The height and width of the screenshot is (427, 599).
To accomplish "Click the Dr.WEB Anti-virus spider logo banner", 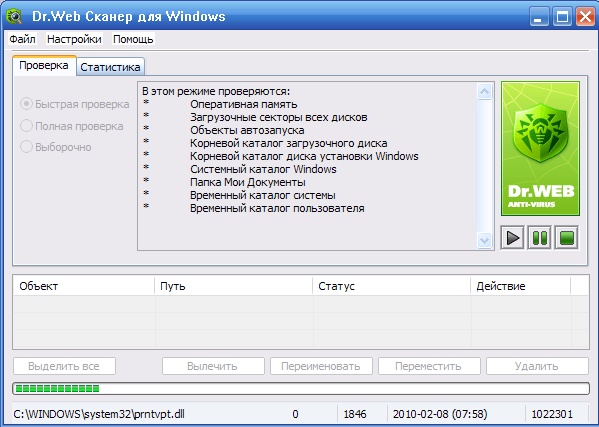I will coord(540,149).
